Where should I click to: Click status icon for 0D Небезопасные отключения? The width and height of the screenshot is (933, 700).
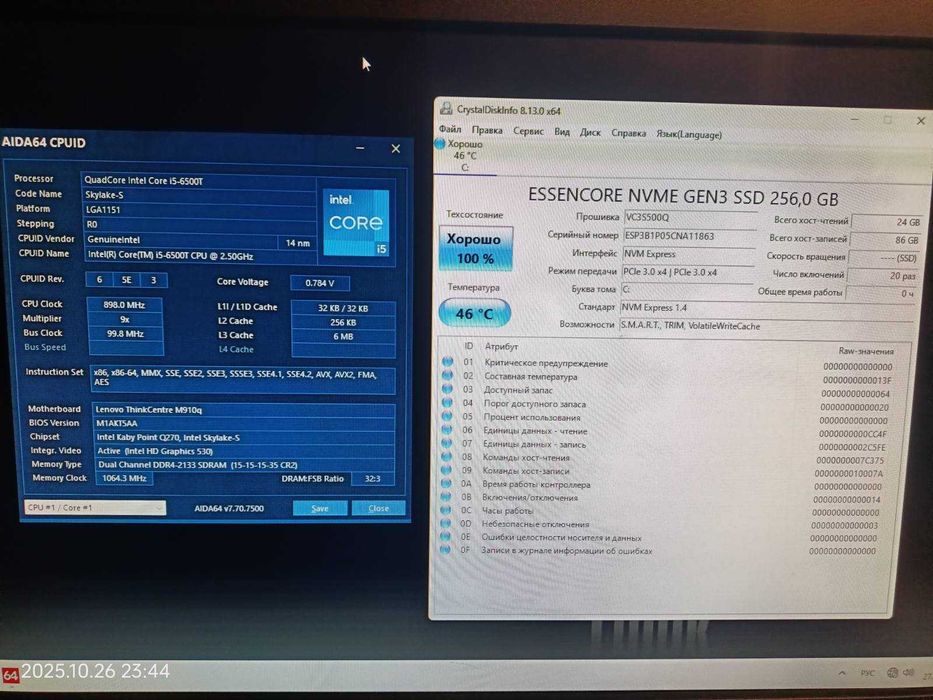tap(445, 523)
